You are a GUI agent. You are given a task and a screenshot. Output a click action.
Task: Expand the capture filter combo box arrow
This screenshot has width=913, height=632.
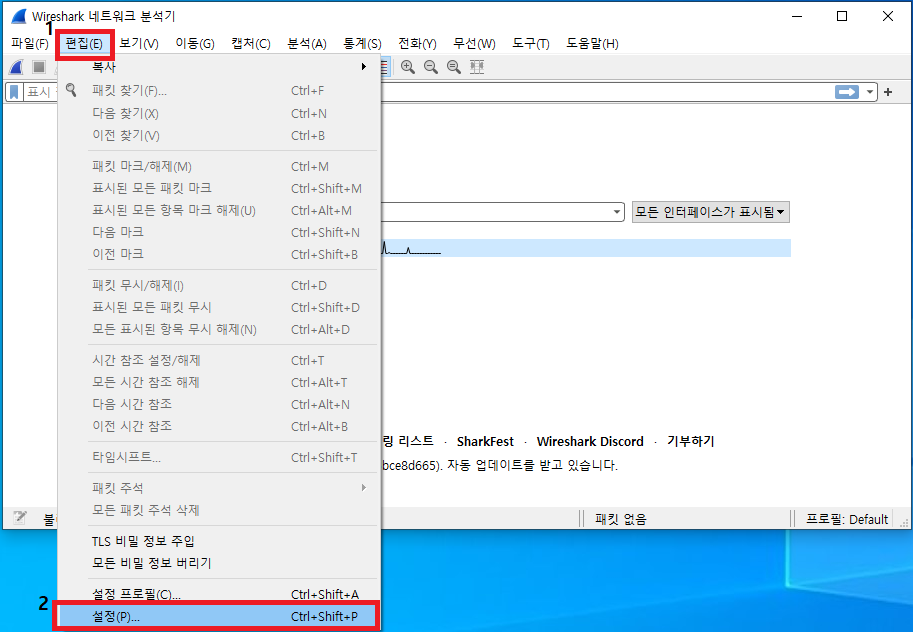pos(617,212)
